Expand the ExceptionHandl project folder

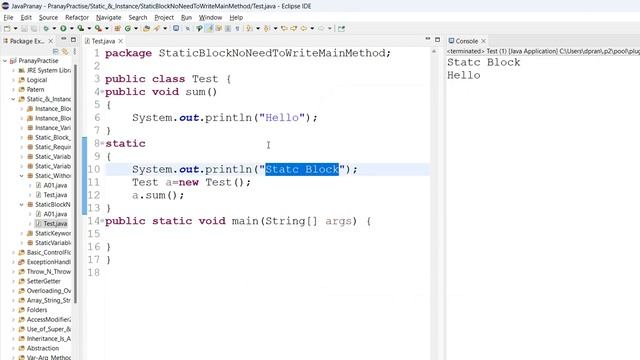coord(13,262)
